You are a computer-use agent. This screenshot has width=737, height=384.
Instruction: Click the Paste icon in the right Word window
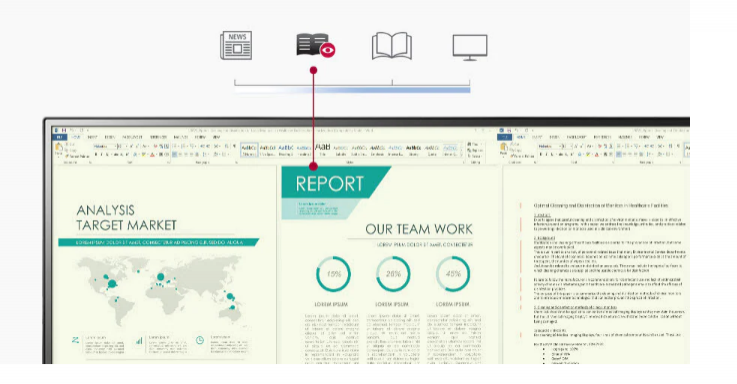click(x=504, y=149)
